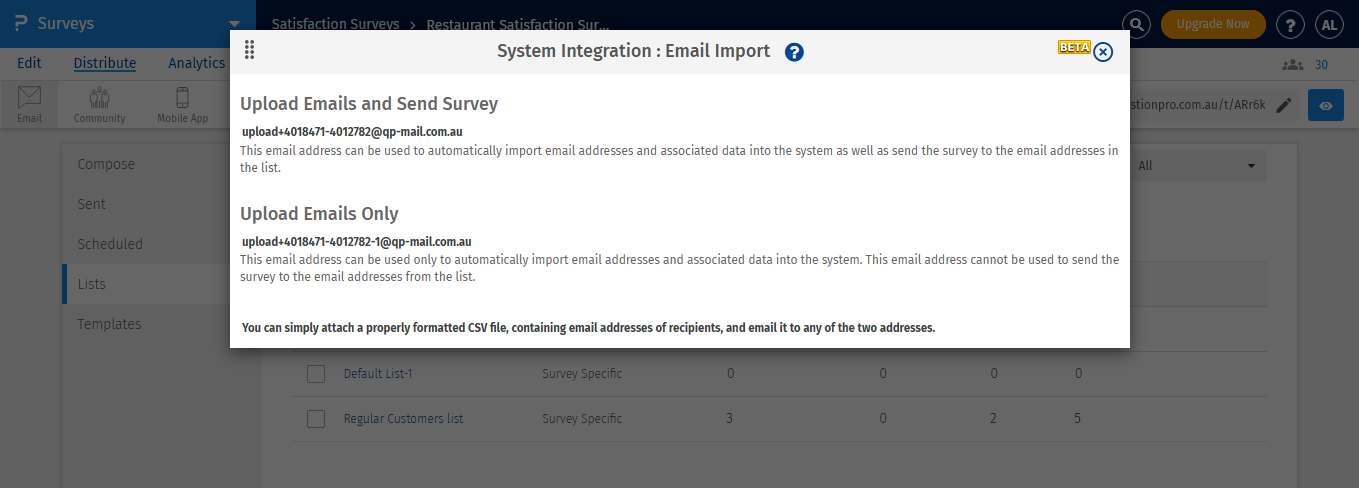The width and height of the screenshot is (1359, 488).
Task: Click the blue eye preview button
Action: click(x=1326, y=105)
